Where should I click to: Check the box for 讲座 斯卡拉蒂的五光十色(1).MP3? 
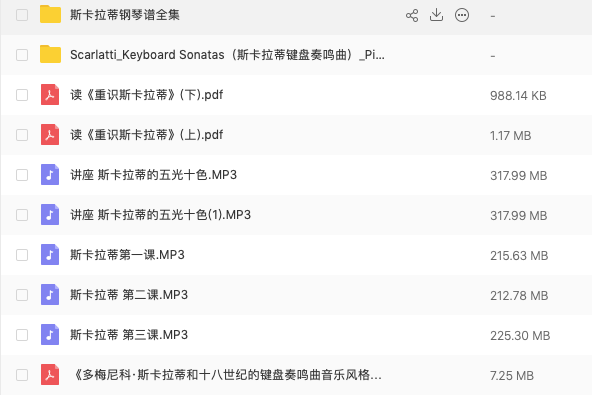(22, 215)
